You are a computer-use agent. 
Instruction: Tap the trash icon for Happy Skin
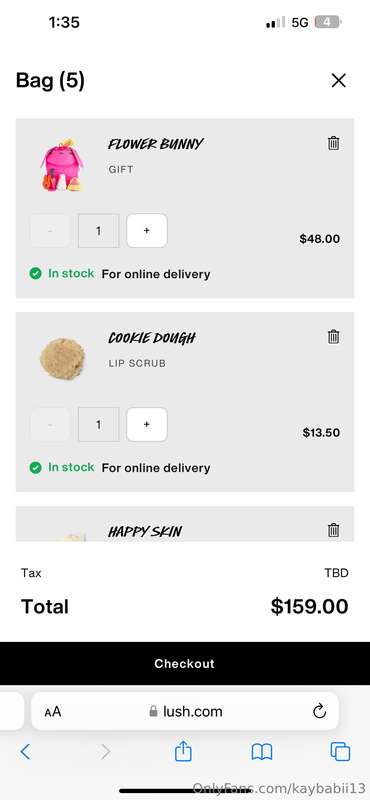pos(333,530)
